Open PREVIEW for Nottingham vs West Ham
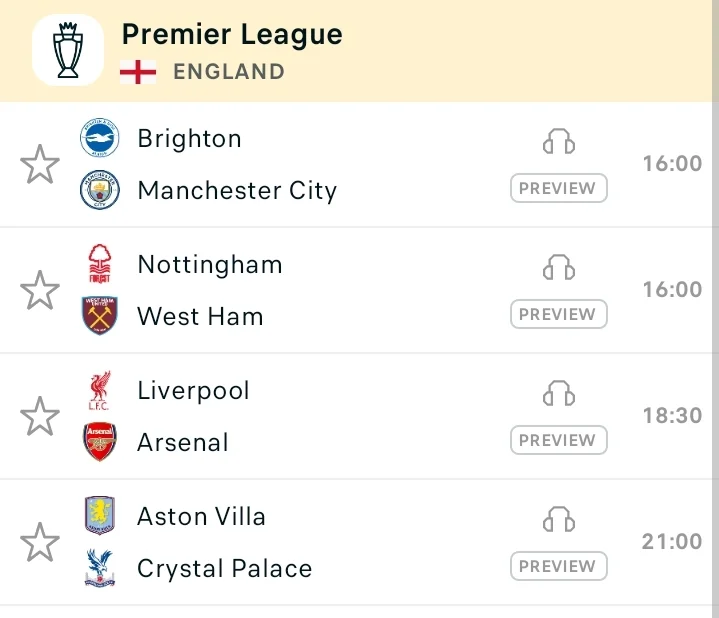Image resolution: width=719 pixels, height=618 pixels. [559, 314]
